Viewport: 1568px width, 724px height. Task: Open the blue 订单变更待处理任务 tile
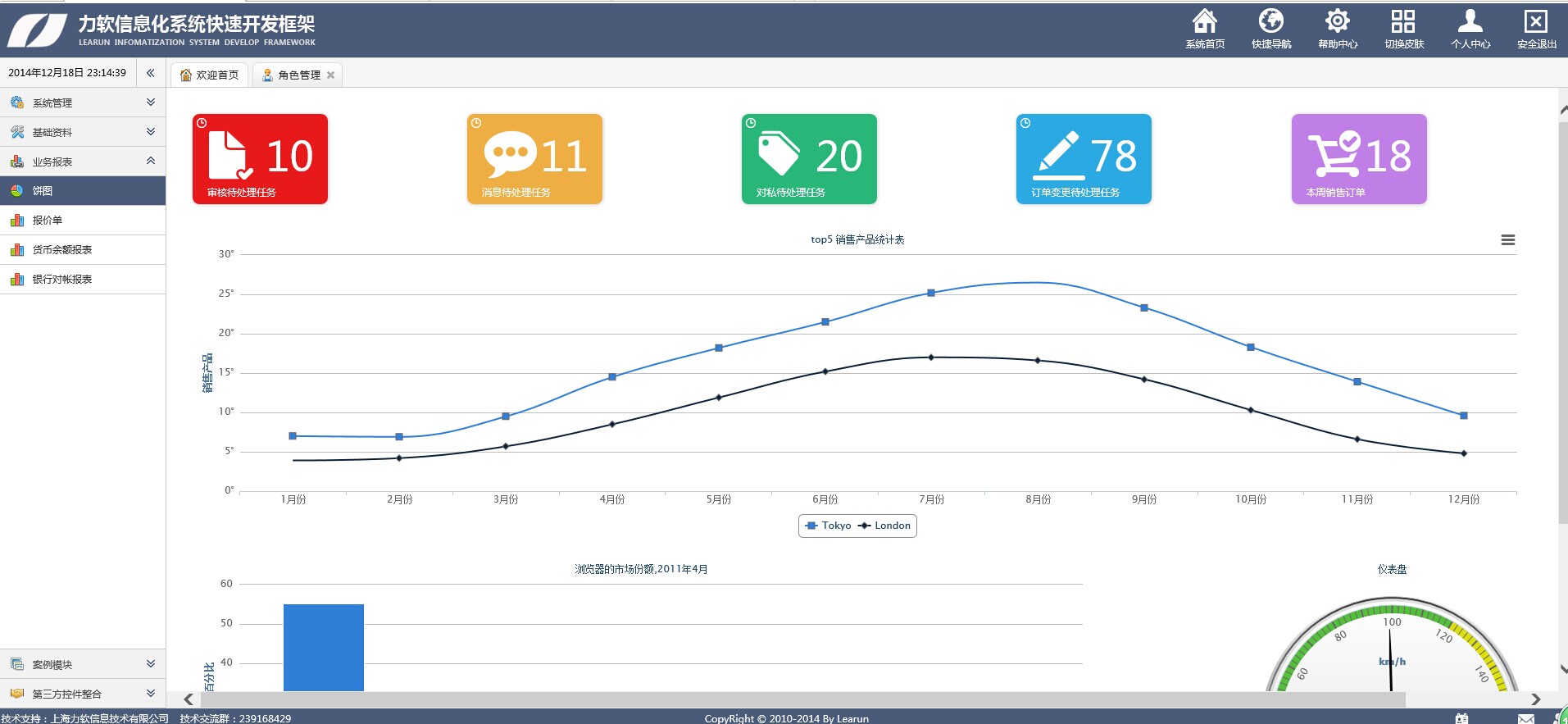[x=1084, y=159]
